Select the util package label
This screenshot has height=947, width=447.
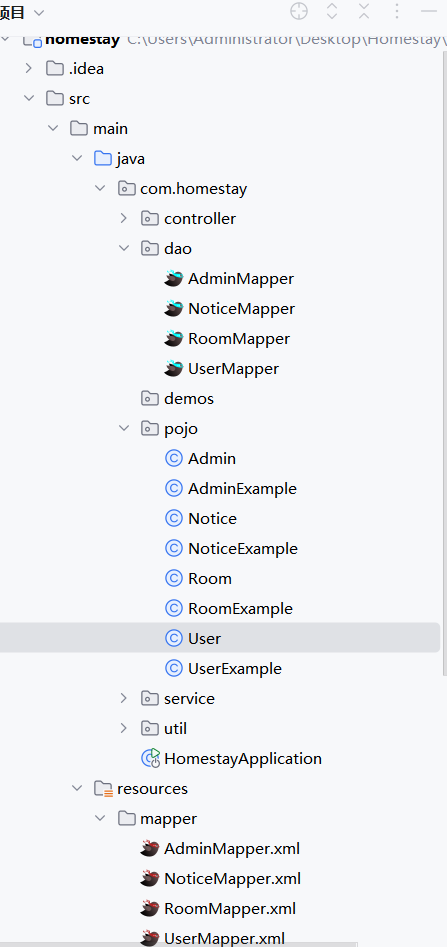[x=176, y=728]
